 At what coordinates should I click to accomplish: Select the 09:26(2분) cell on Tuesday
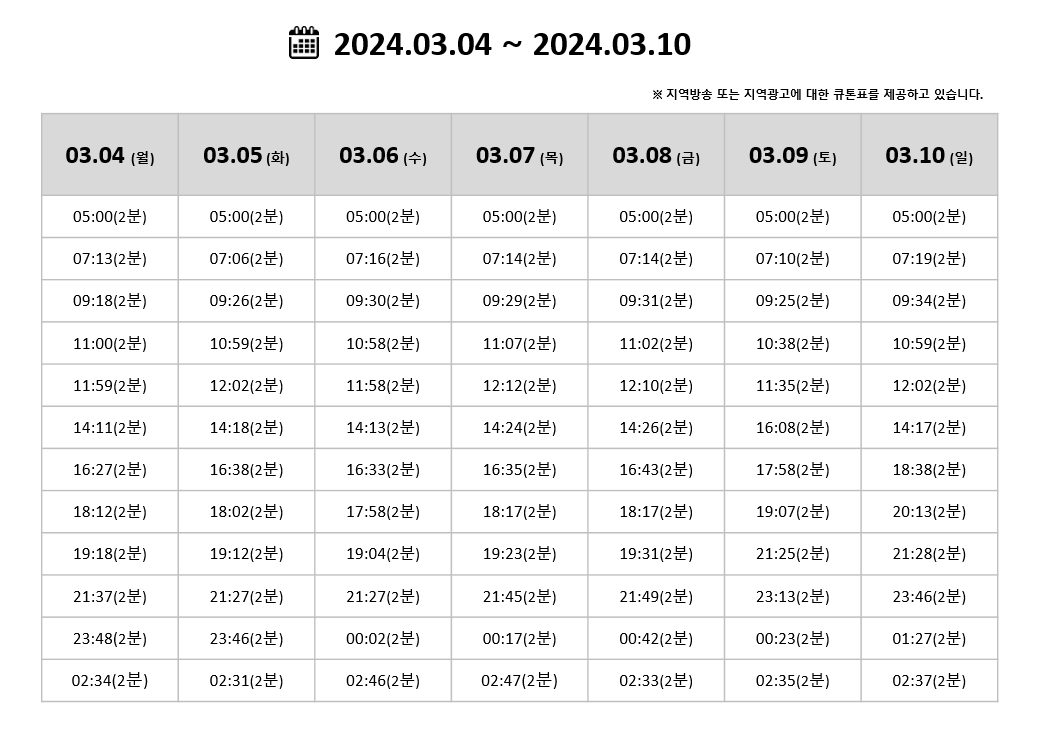click(x=247, y=301)
